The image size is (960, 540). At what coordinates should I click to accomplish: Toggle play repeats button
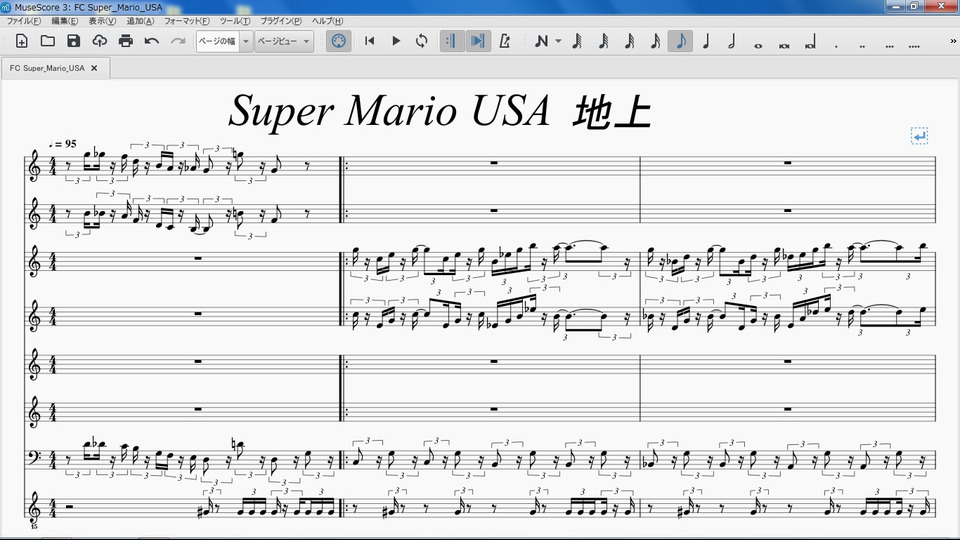(452, 41)
